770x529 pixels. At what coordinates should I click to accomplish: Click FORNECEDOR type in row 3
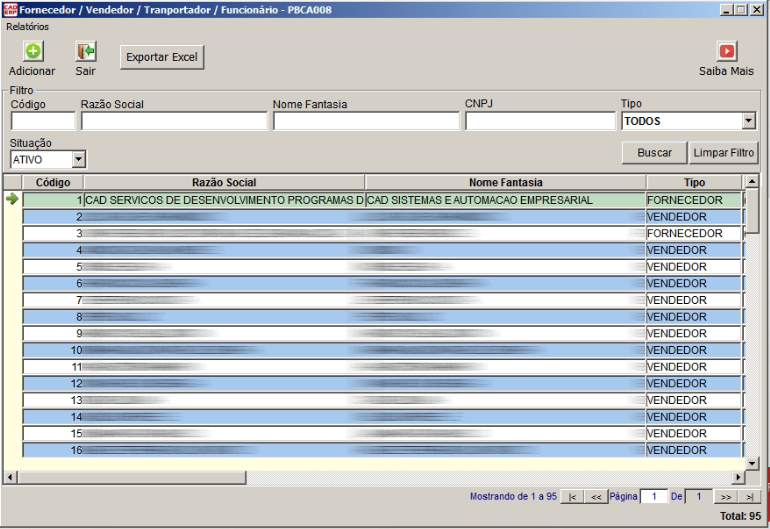(x=694, y=233)
